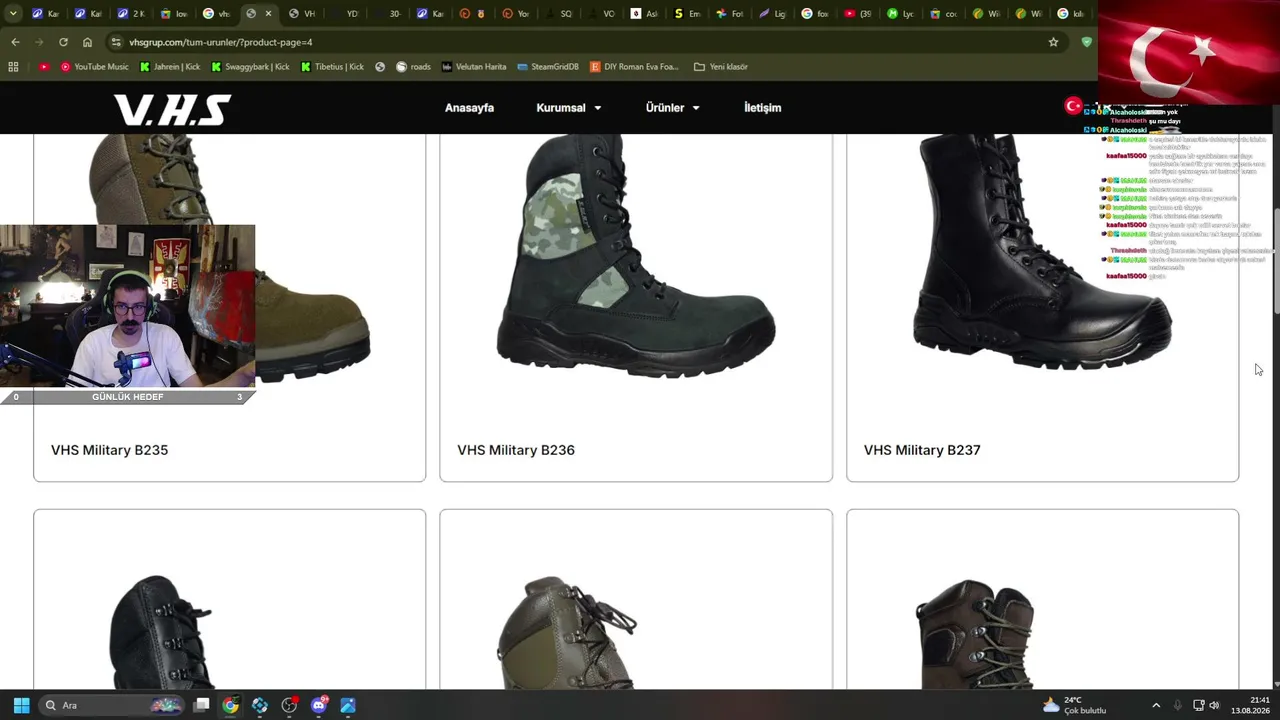Open the clock and date showing 21:41
Screen dimensions: 1280x720
[x=1252, y=705]
